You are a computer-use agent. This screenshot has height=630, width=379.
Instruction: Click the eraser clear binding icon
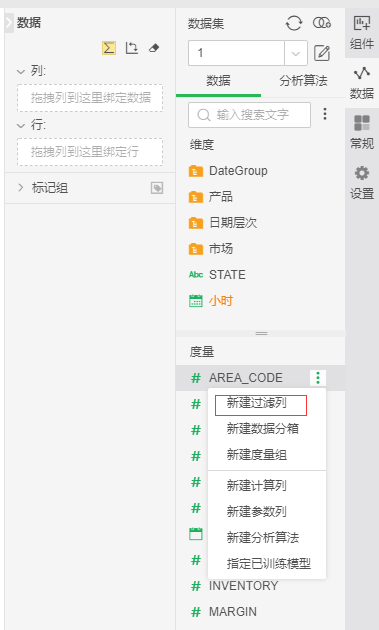[x=154, y=48]
